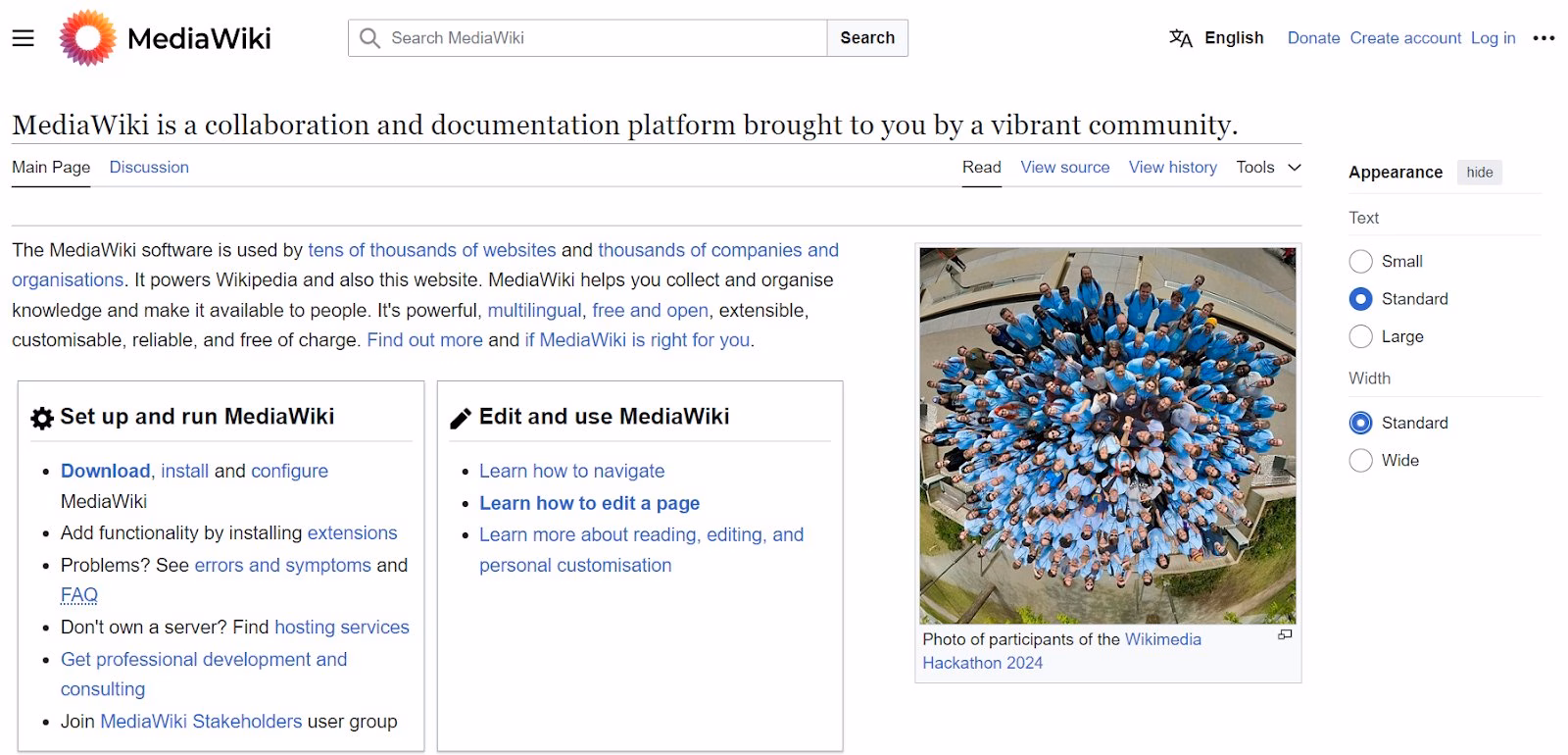1568x755 pixels.
Task: Hide the Appearance panel
Action: (1480, 173)
